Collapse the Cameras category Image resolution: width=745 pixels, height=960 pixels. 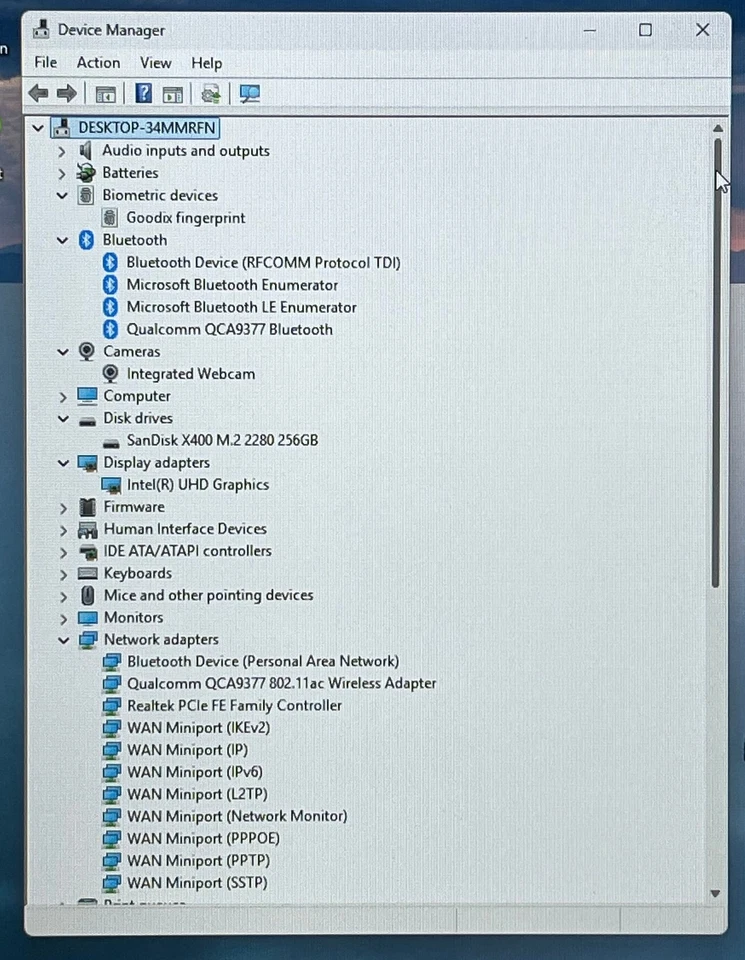pyautogui.click(x=62, y=352)
